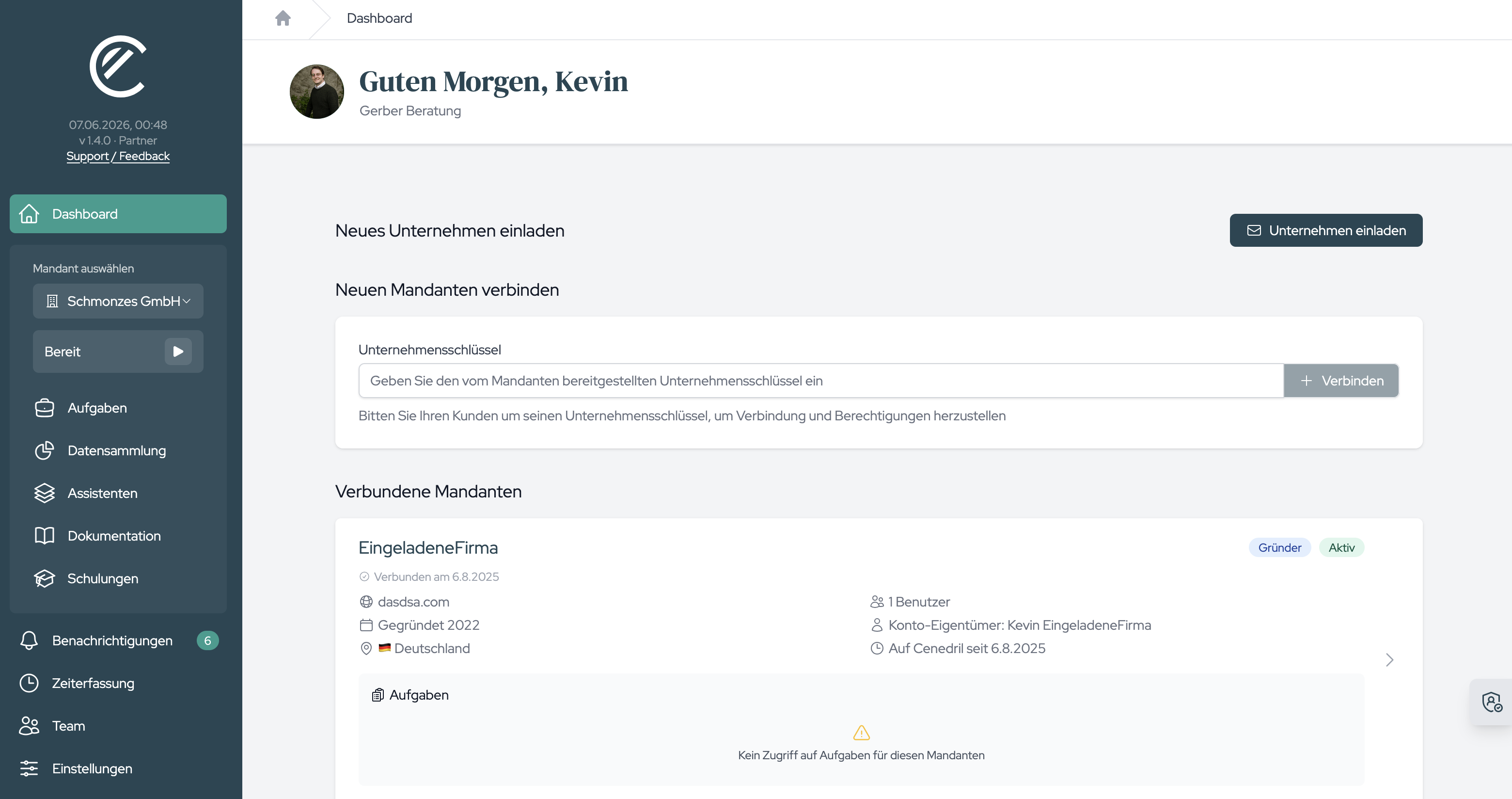The height and width of the screenshot is (799, 1512).
Task: Click the plus icon in Verbinden button
Action: 1306,381
